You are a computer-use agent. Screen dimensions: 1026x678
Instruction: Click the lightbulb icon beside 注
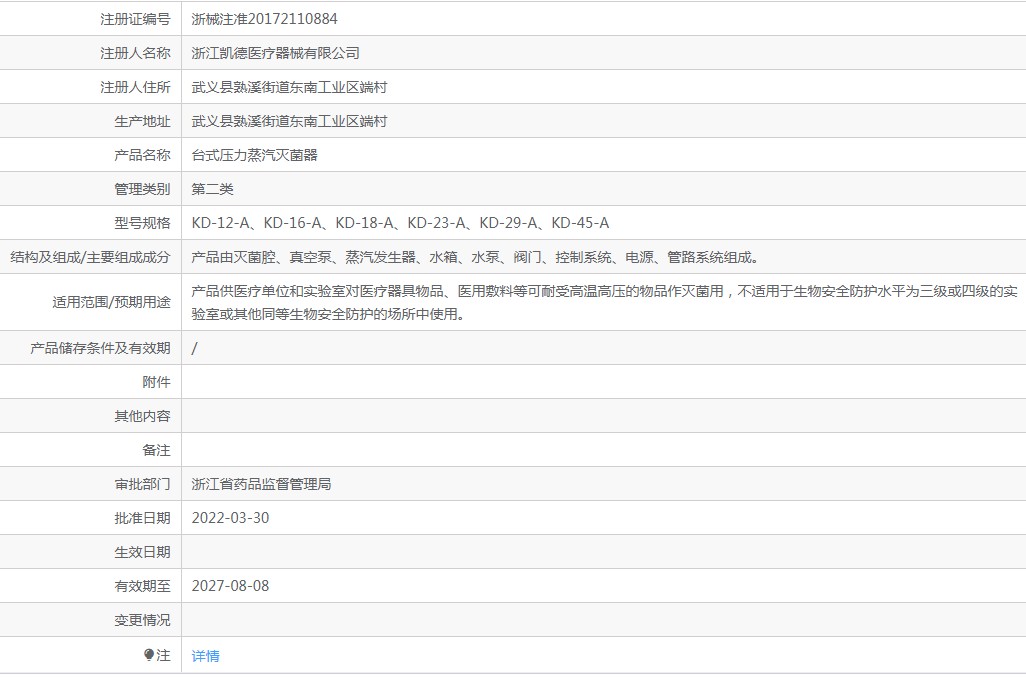pyautogui.click(x=149, y=654)
